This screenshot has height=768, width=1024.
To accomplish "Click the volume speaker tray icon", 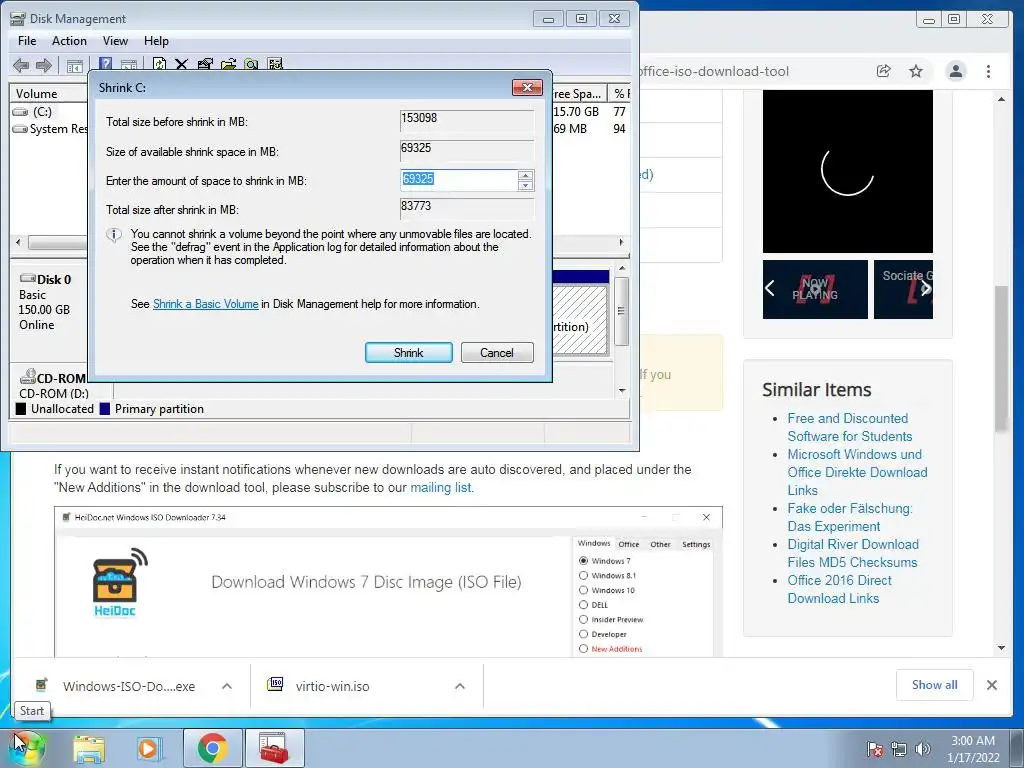I will coord(923,749).
